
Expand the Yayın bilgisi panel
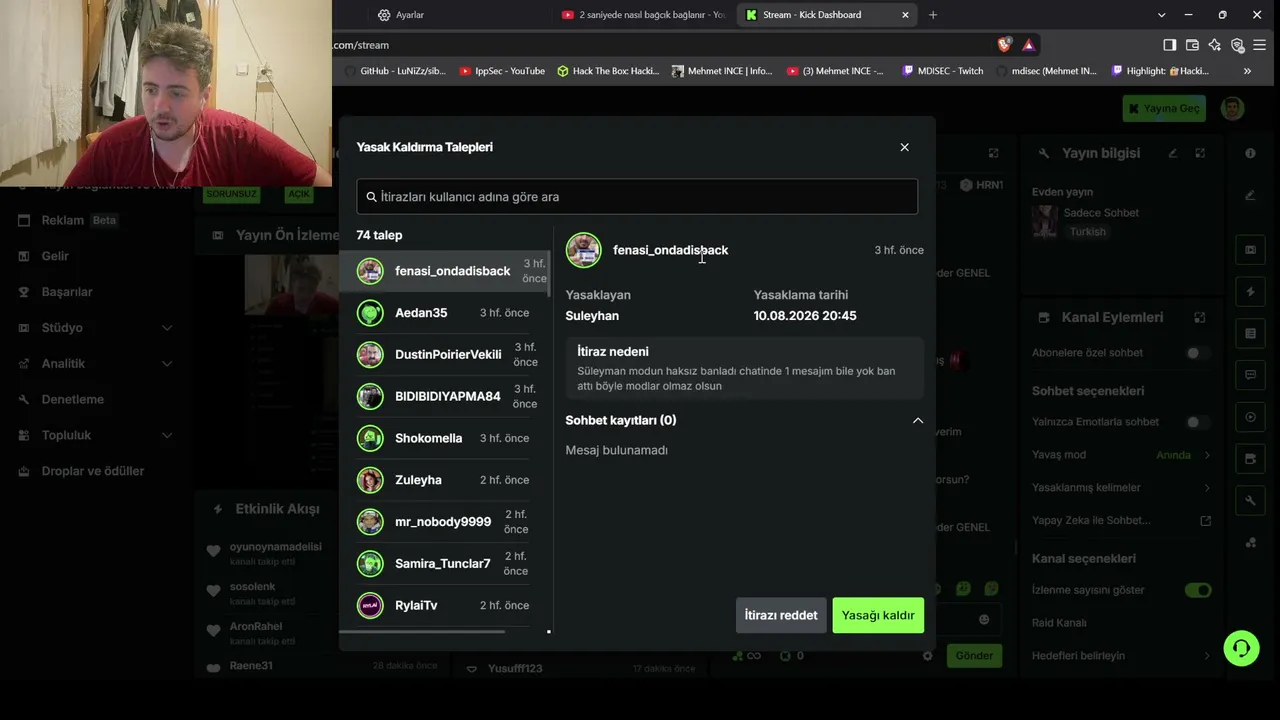pyautogui.click(x=1200, y=153)
